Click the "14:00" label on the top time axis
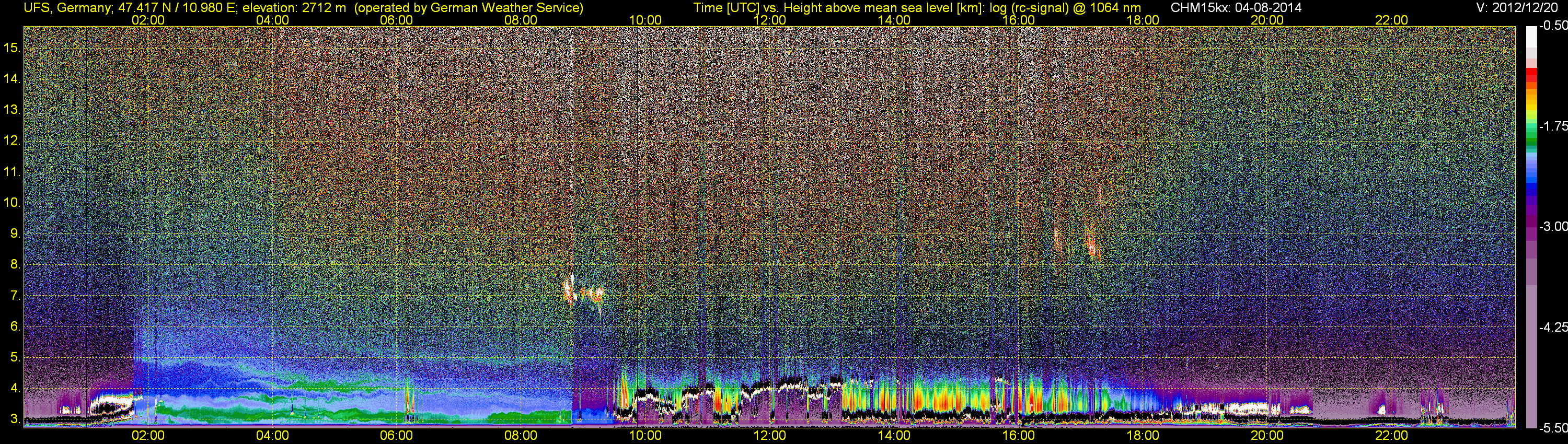This screenshot has height=444, width=1568. 894,20
